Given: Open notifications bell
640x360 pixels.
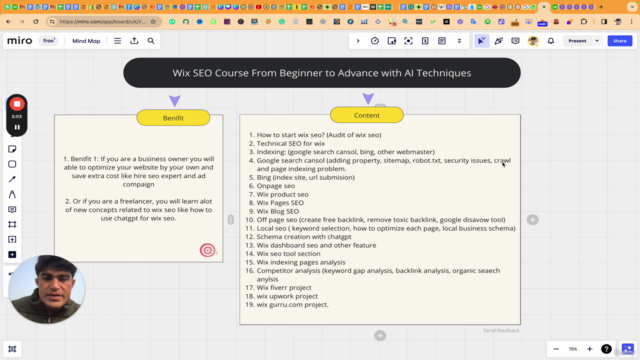Looking at the screenshot, I should (x=551, y=41).
